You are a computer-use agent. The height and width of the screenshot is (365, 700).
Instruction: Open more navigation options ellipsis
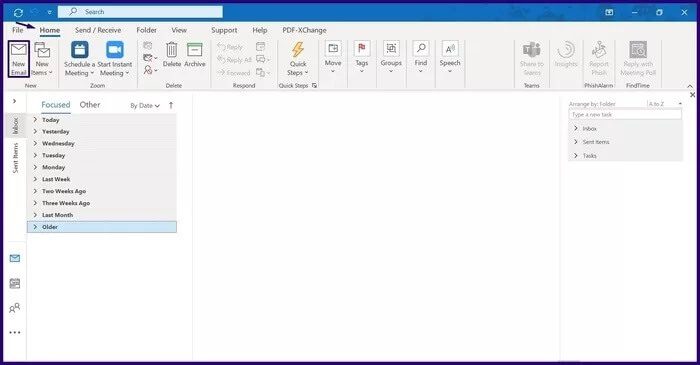point(15,332)
